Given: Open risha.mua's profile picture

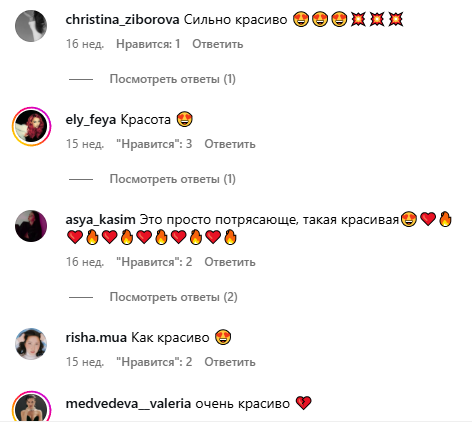Looking at the screenshot, I should click(31, 344).
